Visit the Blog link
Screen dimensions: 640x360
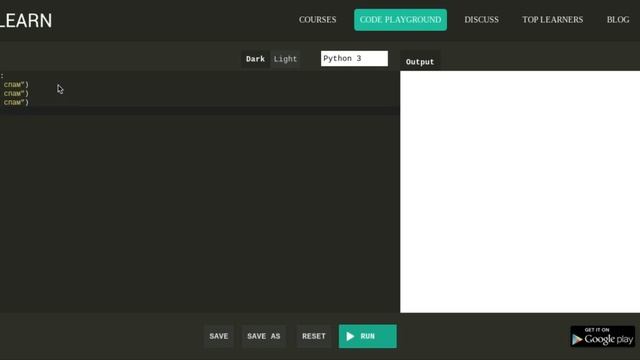(618, 20)
